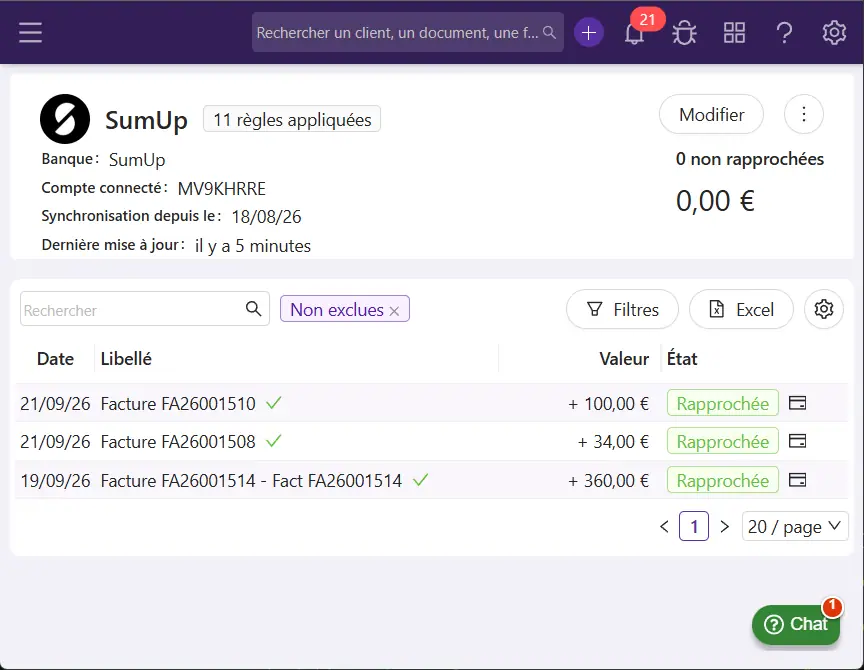Click magnifier icon in Rechercher field

click(x=253, y=309)
